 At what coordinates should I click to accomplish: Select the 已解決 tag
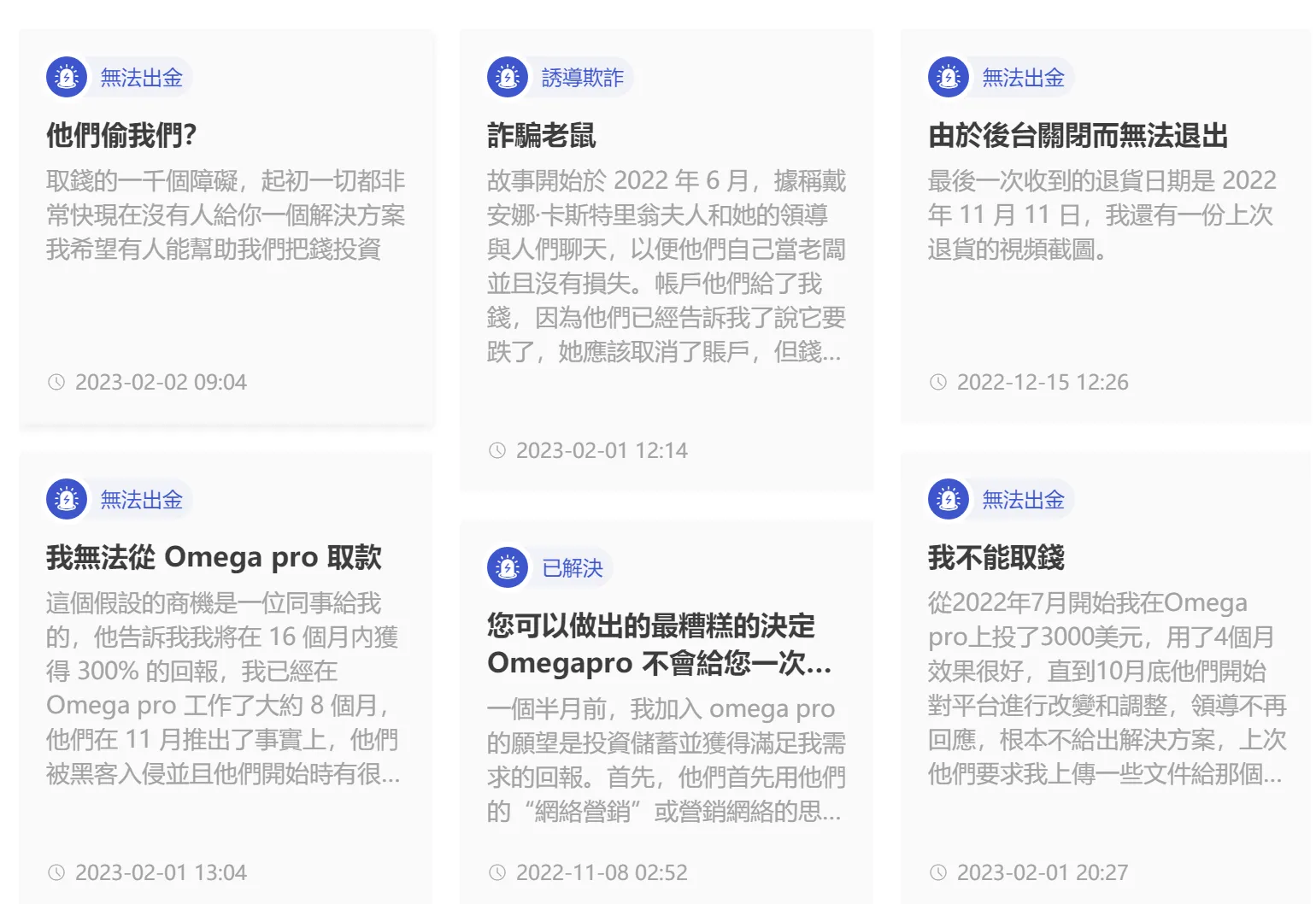click(x=573, y=567)
